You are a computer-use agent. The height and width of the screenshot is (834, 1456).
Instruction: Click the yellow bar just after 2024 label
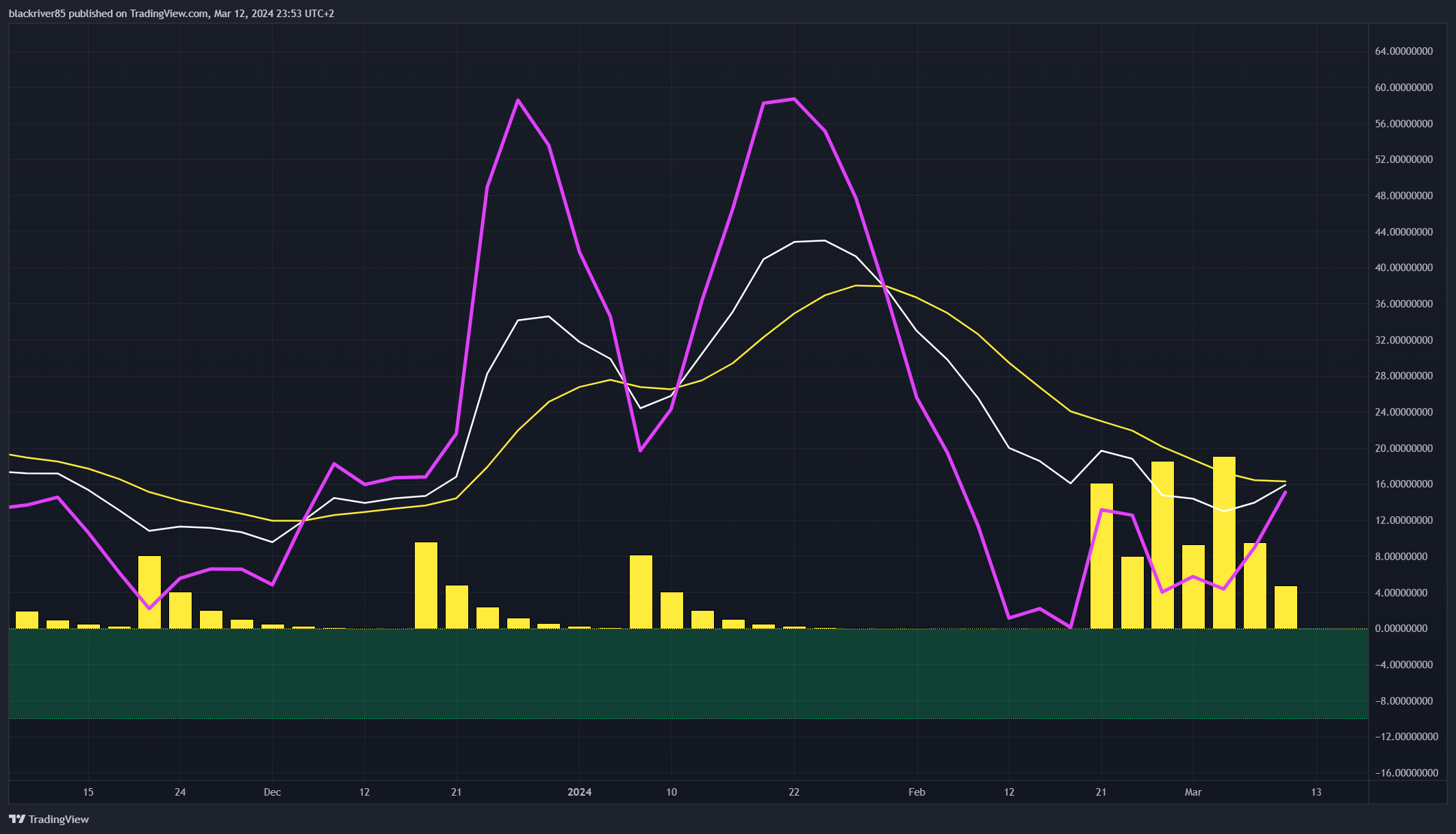coord(641,592)
